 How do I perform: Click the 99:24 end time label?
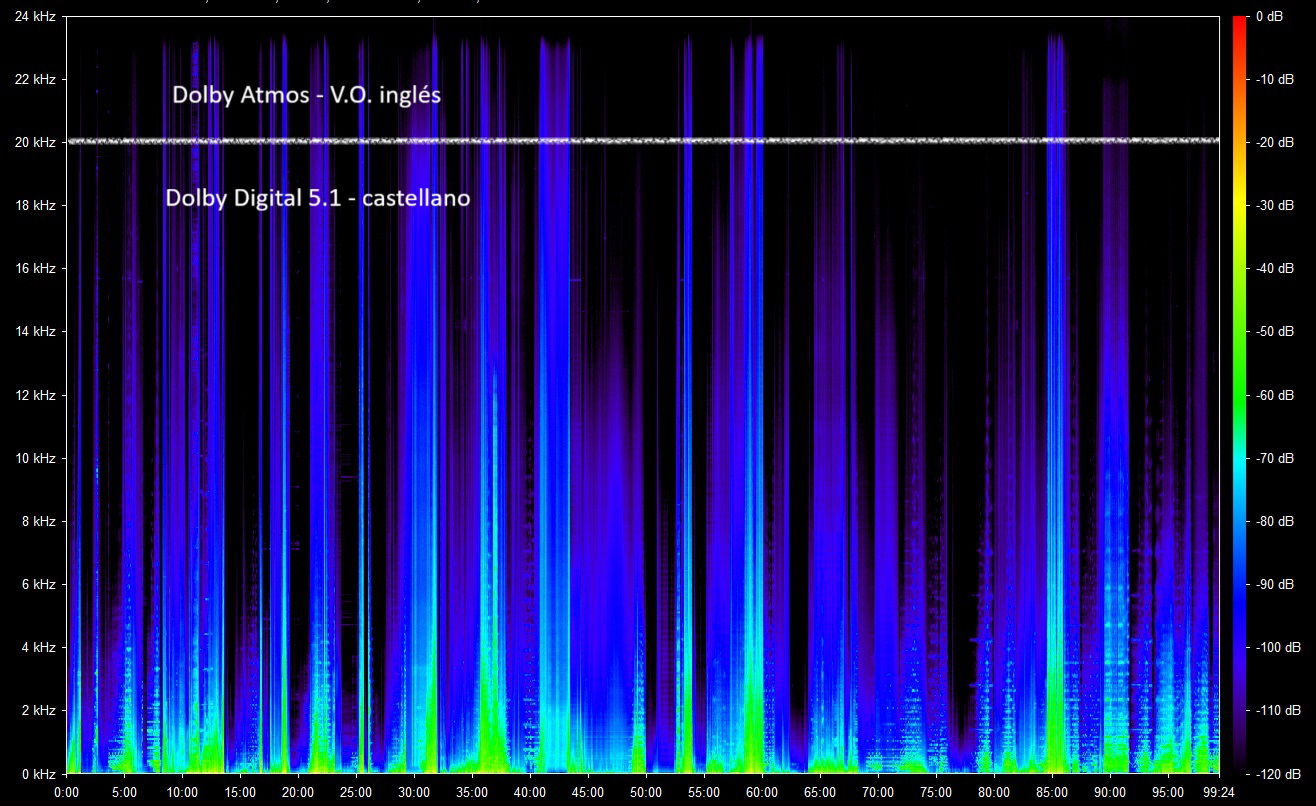tap(1218, 791)
